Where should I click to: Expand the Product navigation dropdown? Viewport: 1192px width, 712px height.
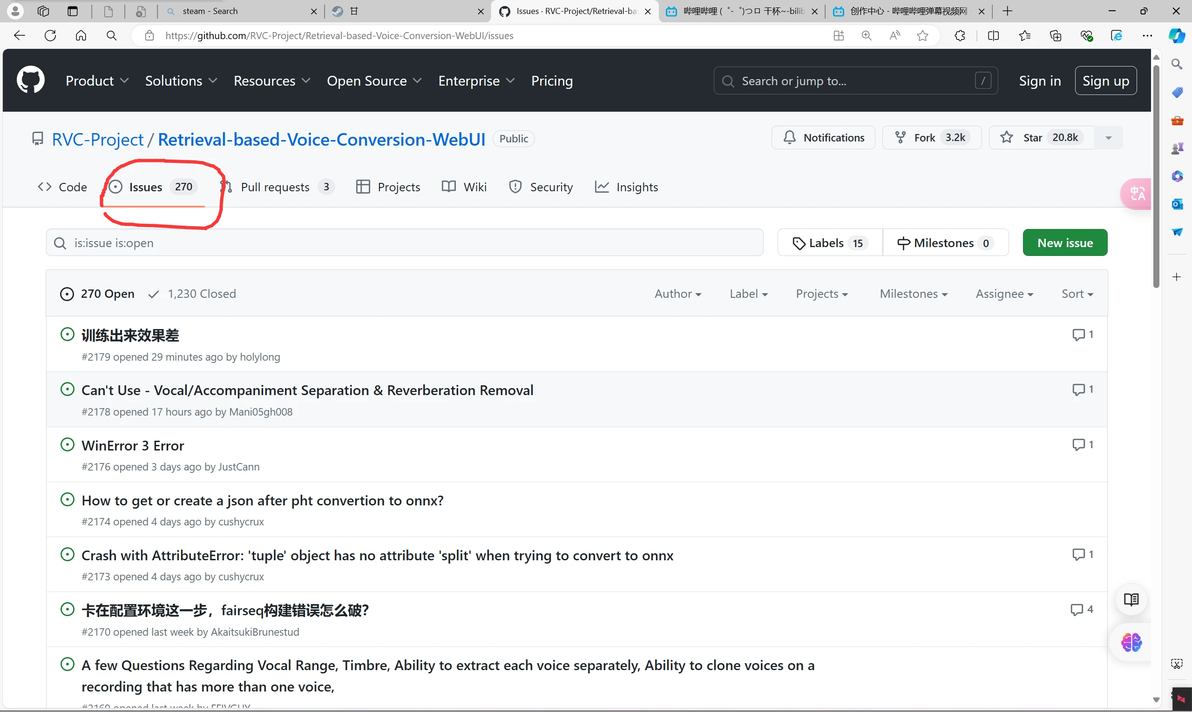(x=97, y=81)
